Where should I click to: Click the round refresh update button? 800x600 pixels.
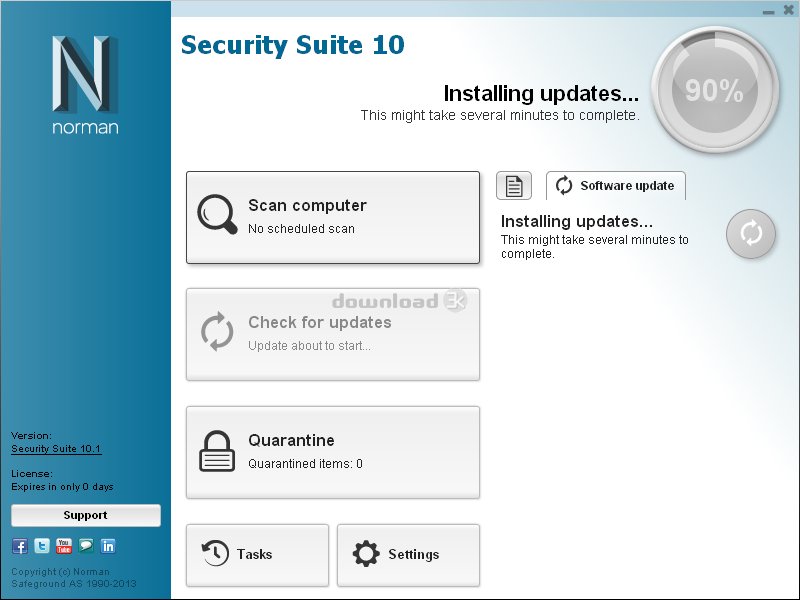[751, 234]
